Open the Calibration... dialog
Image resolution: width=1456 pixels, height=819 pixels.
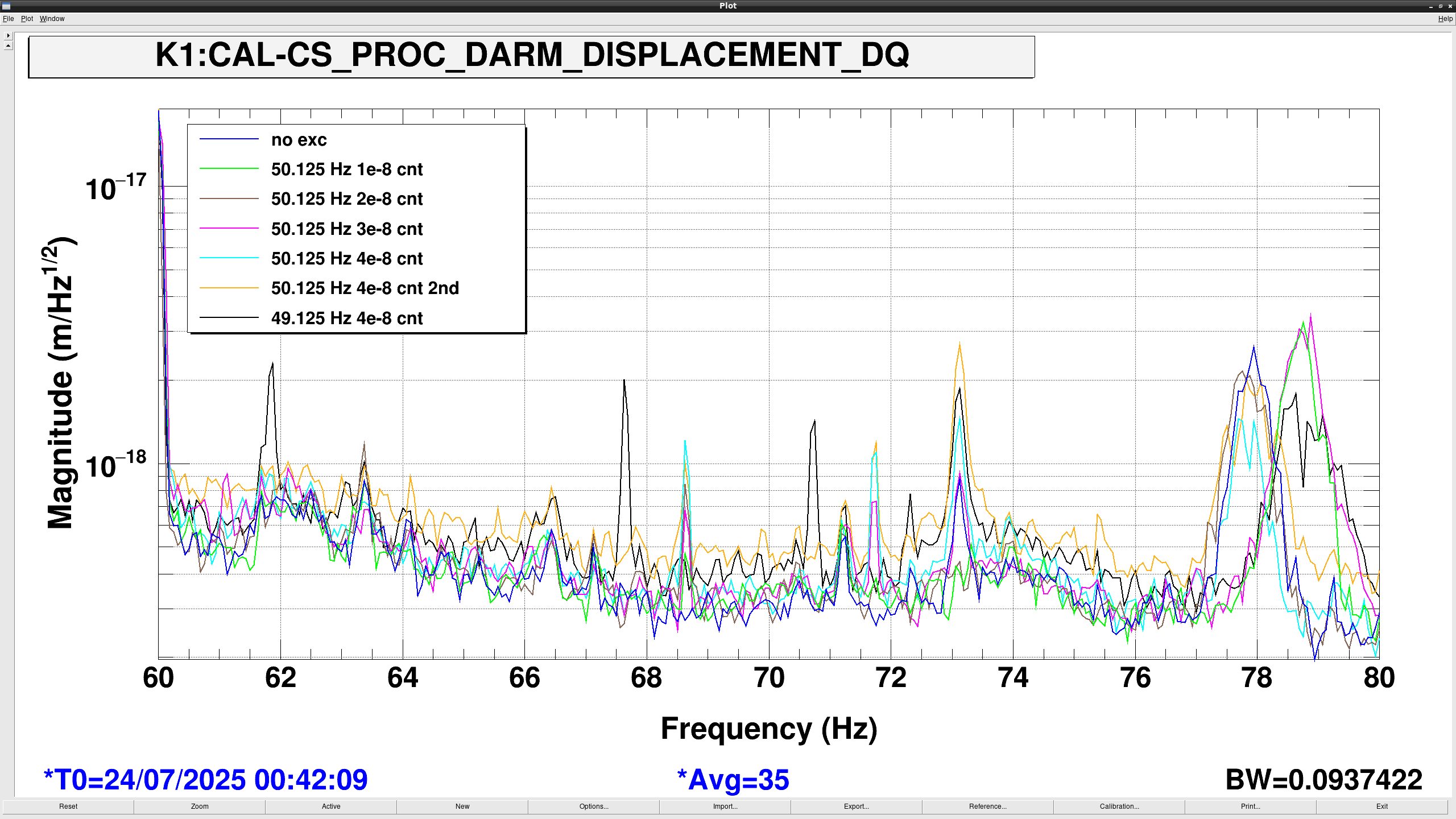1119,806
